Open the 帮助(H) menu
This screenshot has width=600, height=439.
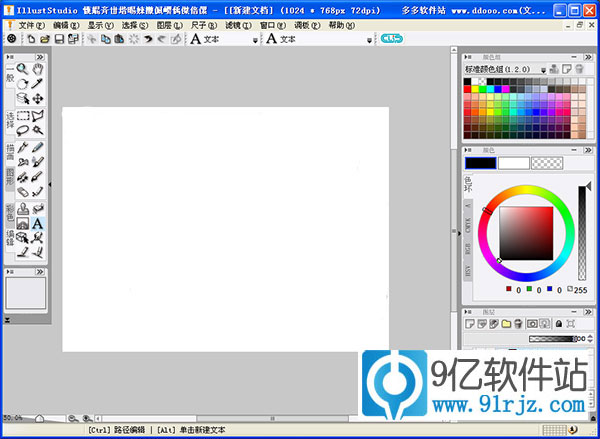tap(342, 26)
